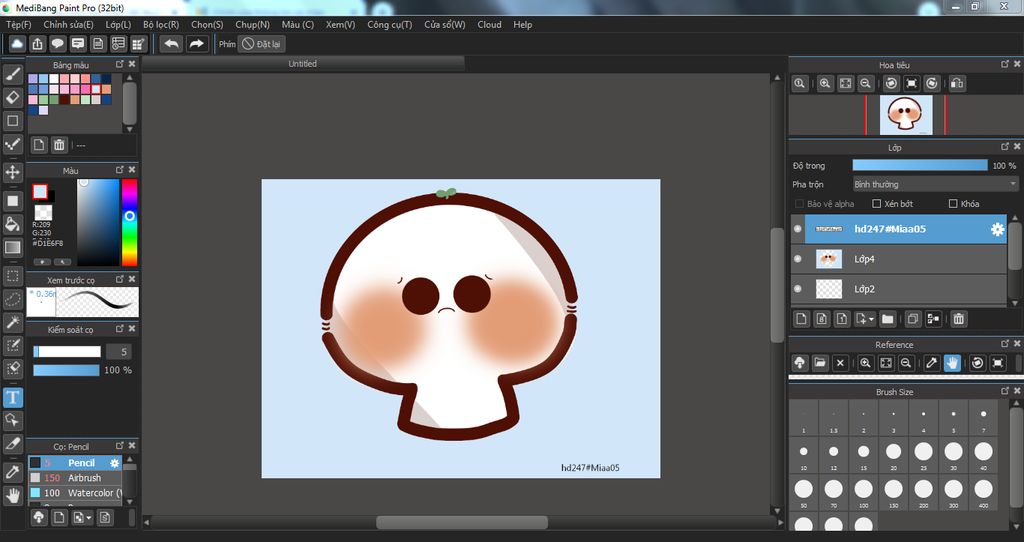Open the add layer dropdown arrow in Lớp panel

[x=871, y=319]
